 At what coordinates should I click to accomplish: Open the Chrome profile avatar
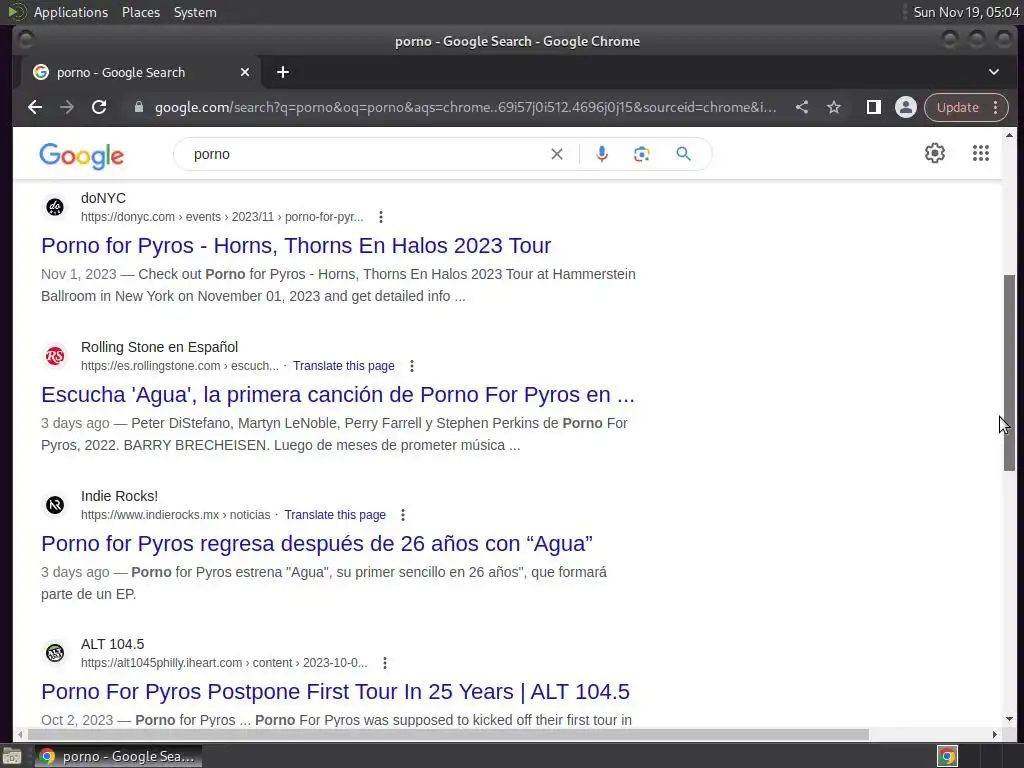pos(906,107)
